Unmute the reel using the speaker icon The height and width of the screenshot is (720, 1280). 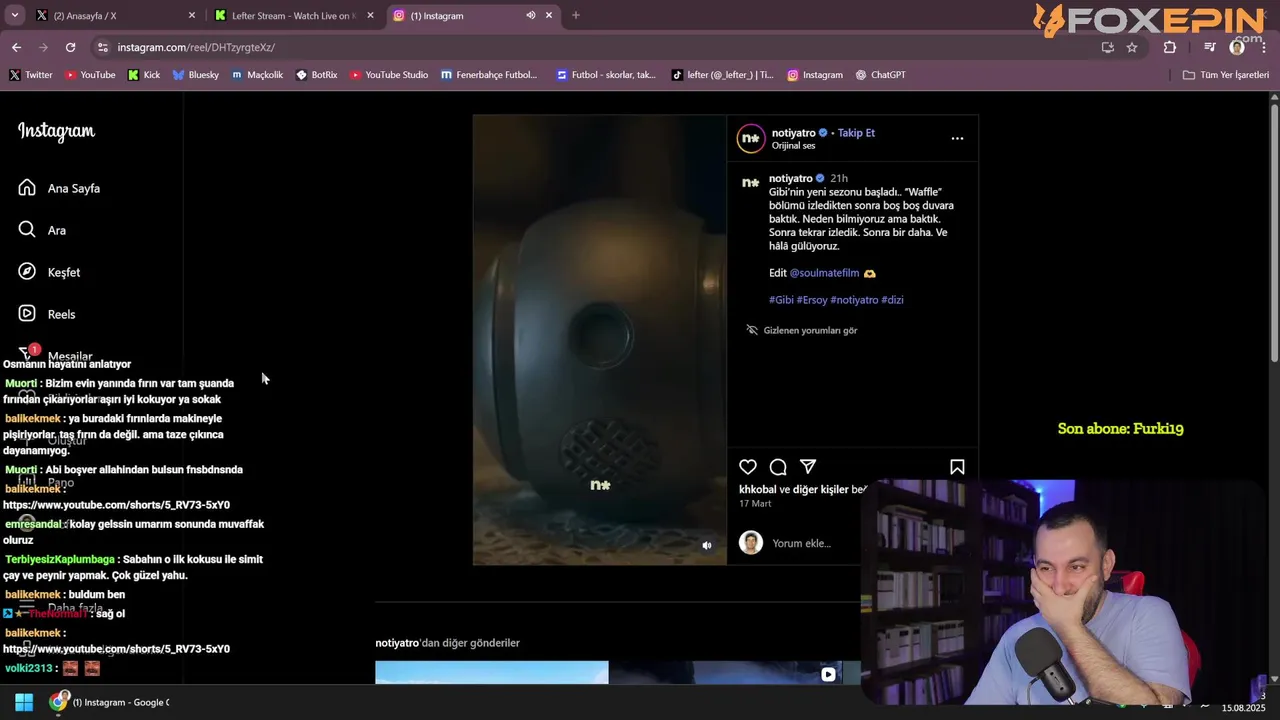pyautogui.click(x=707, y=545)
